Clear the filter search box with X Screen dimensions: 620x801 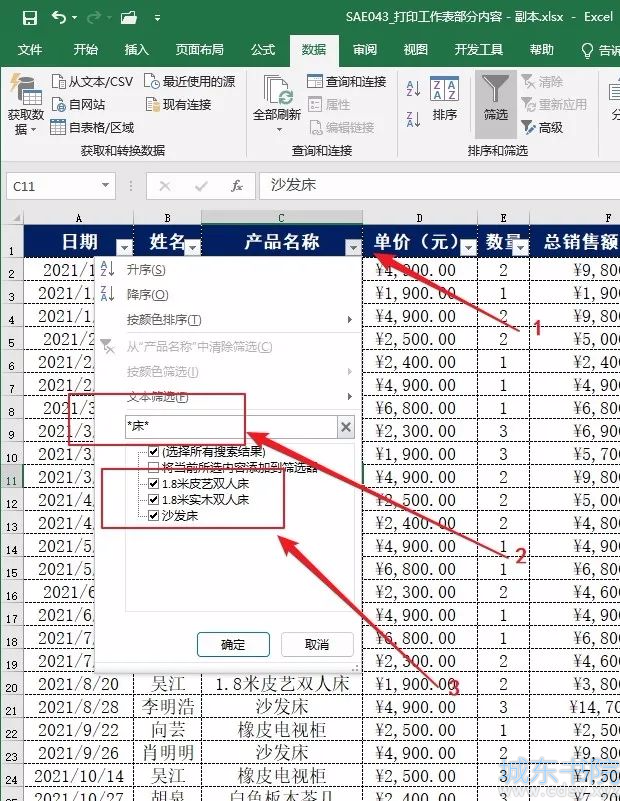pos(346,427)
